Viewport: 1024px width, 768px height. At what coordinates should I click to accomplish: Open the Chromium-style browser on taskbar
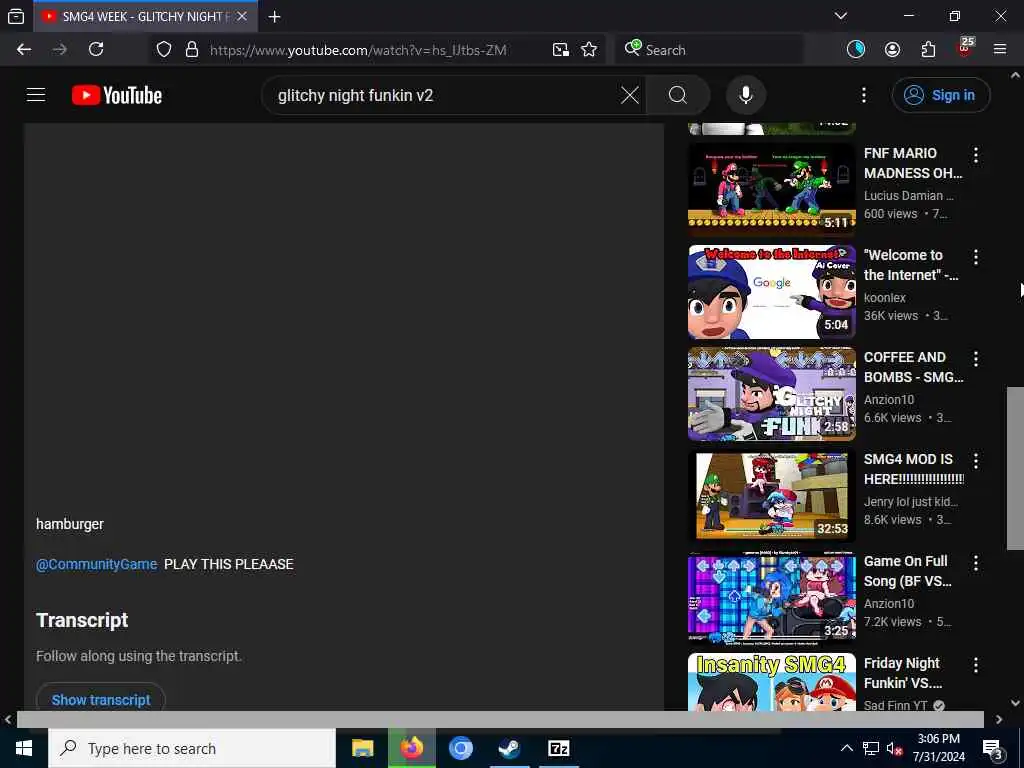point(460,748)
